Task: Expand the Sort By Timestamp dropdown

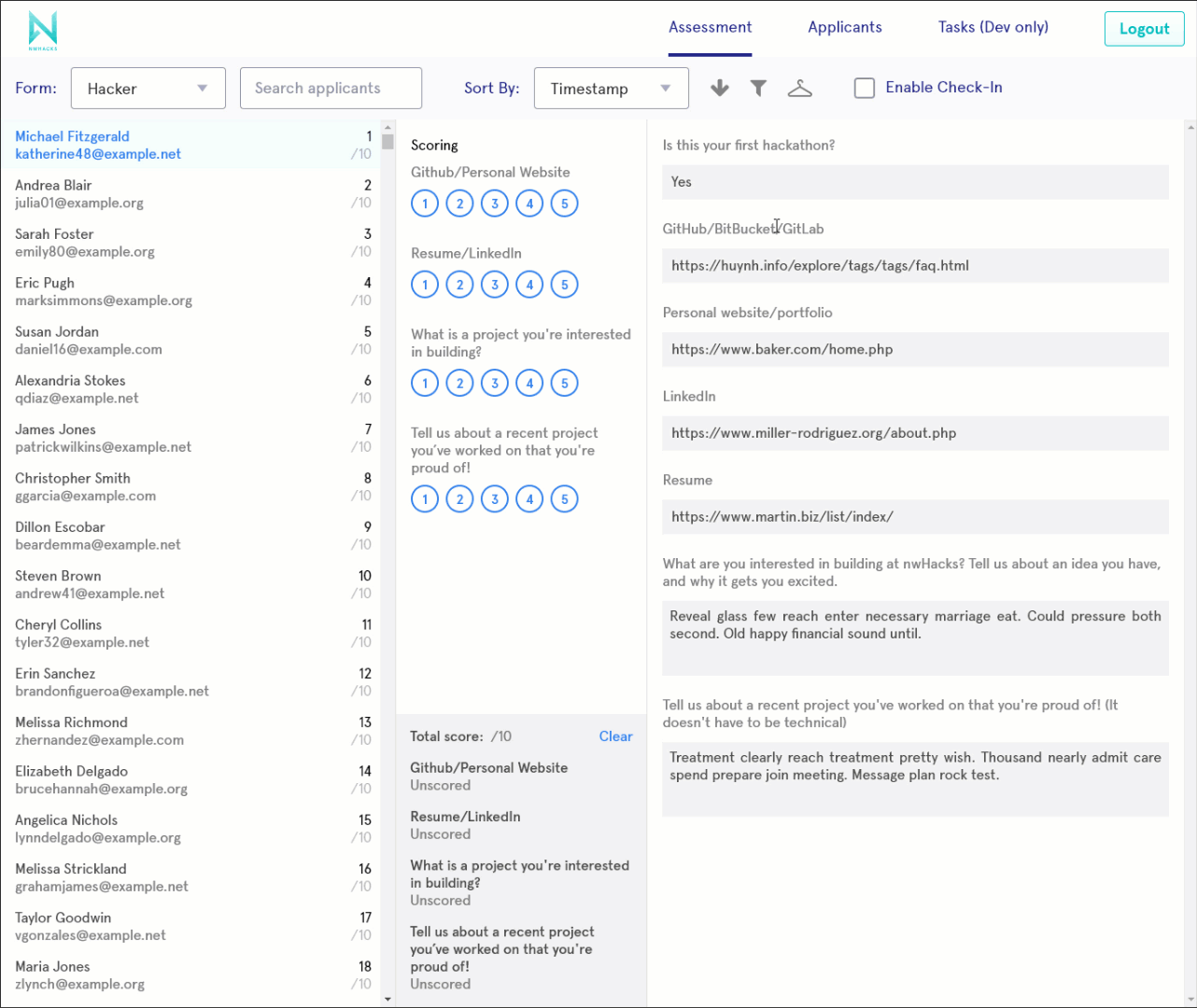Action: [x=612, y=88]
